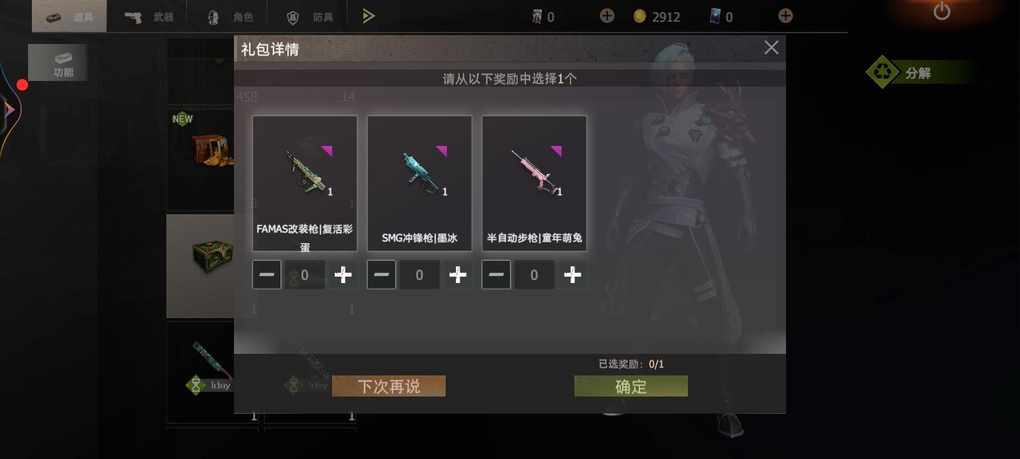
Task: Click the 确定 confirm button
Action: 631,386
